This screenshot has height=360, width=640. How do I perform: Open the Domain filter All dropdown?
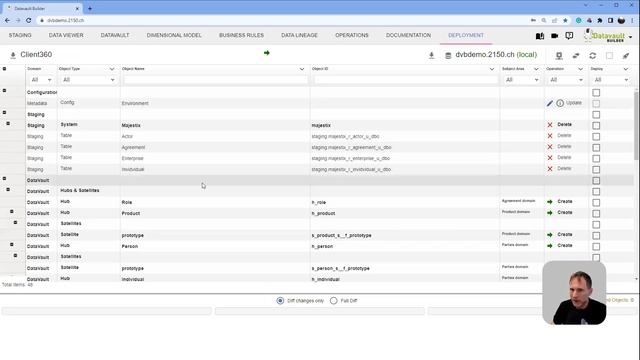tap(41, 80)
